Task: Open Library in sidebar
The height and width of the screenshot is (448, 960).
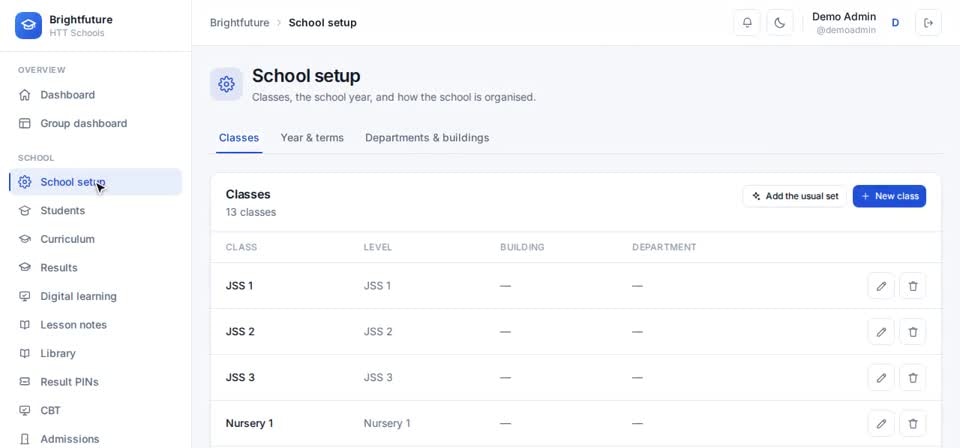Action: [96, 353]
